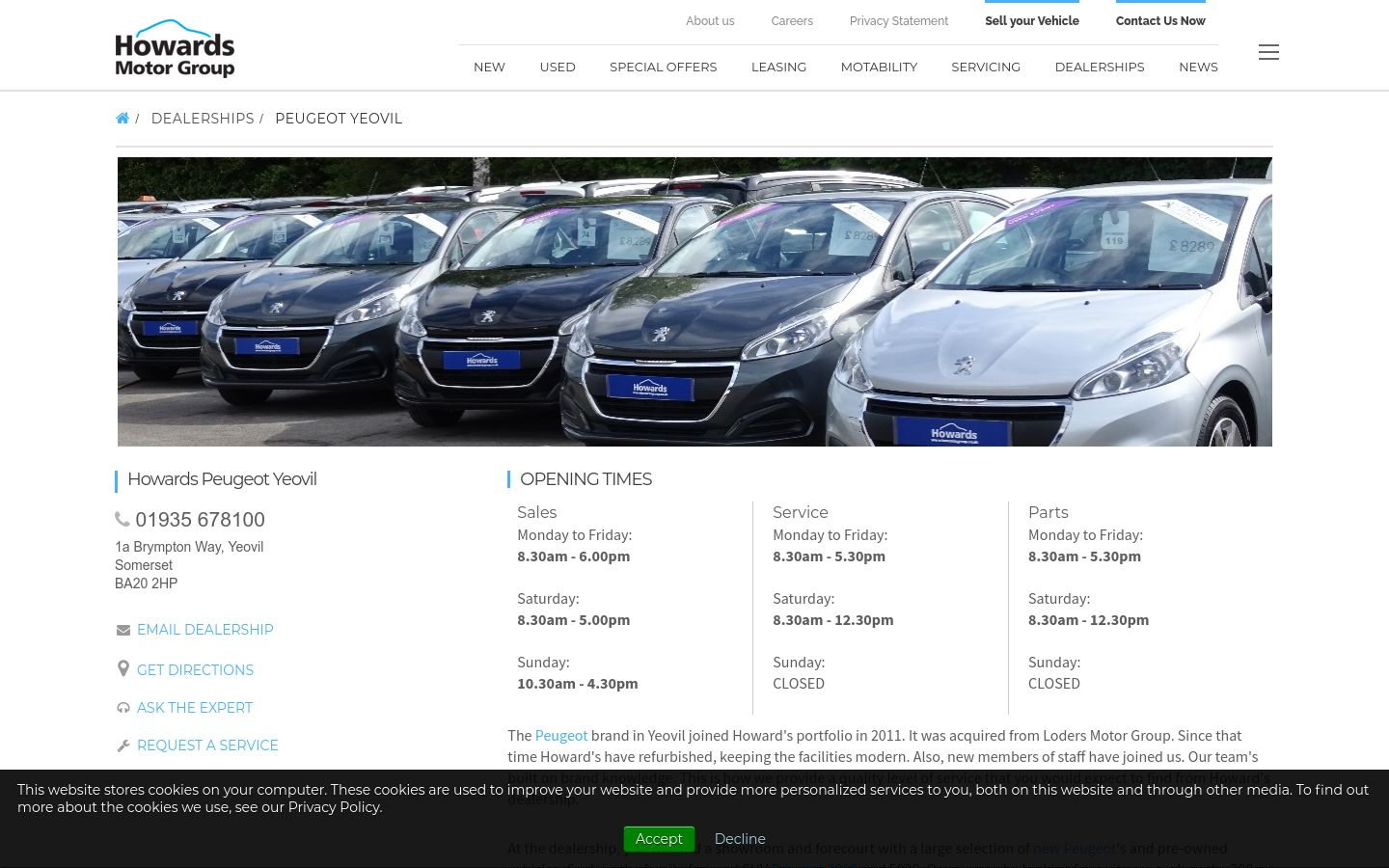Click the Sales column heading
The width and height of the screenshot is (1389, 868).
(x=536, y=512)
